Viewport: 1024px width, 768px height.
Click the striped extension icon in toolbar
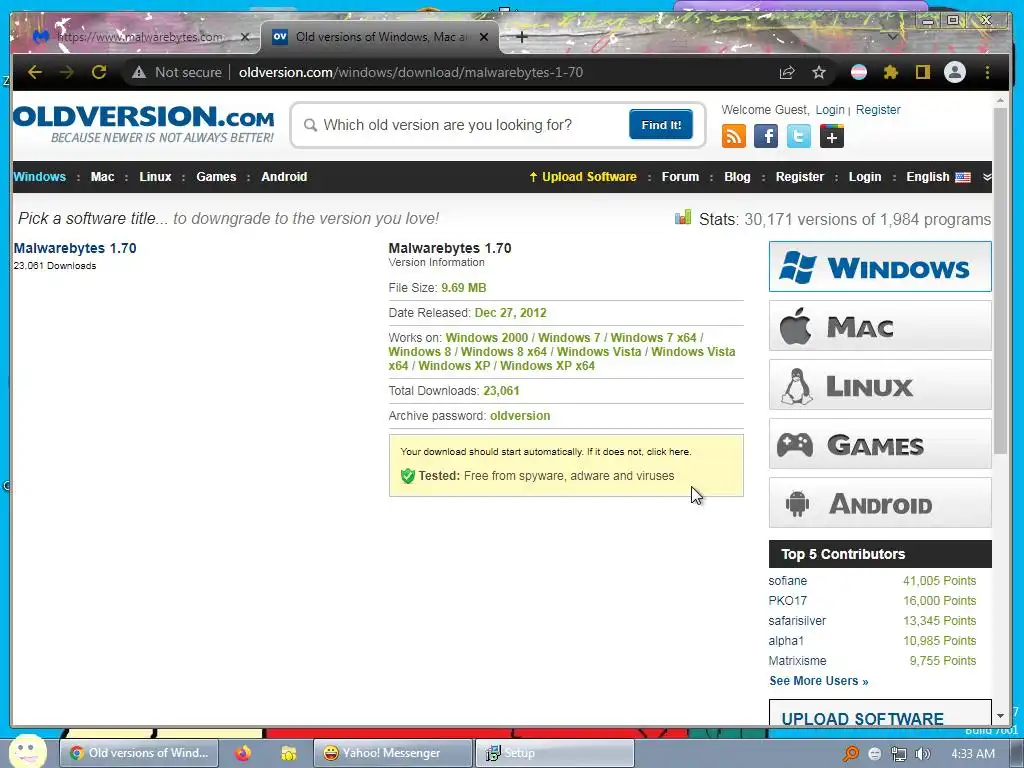pos(859,72)
